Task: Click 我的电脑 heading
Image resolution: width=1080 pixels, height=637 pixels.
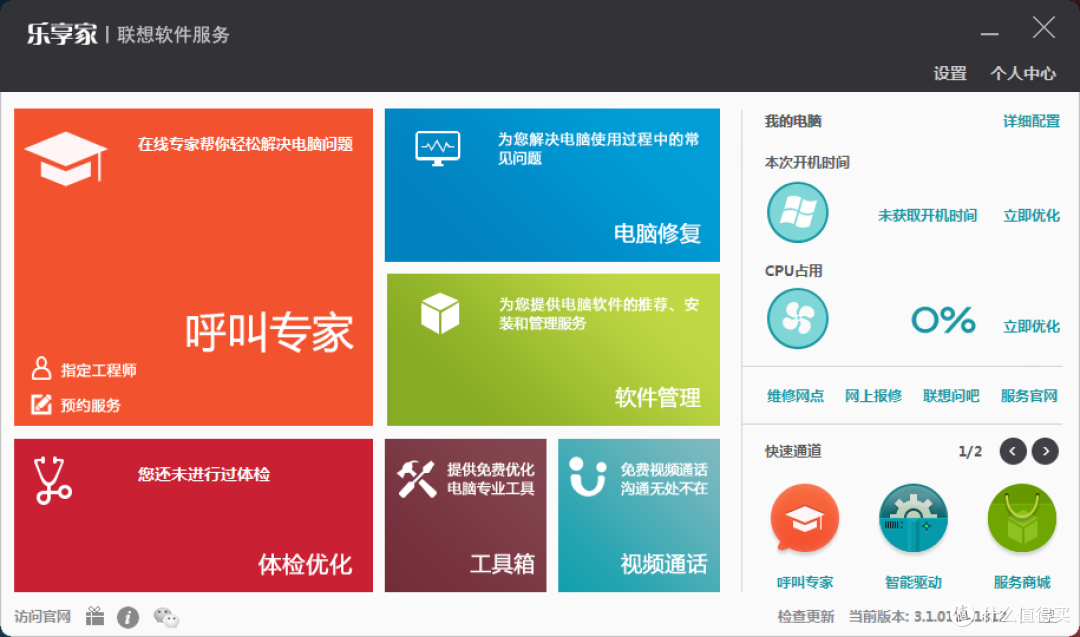Action: coord(793,121)
